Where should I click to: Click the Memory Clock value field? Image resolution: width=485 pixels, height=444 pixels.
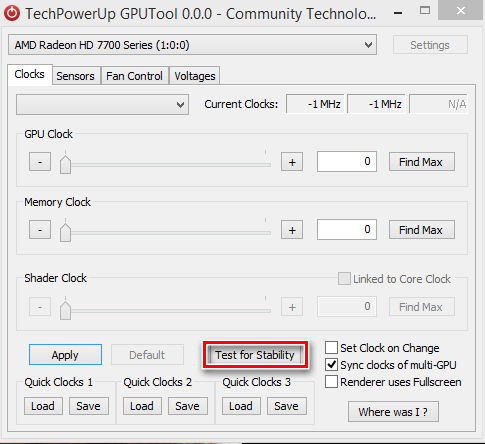tap(347, 229)
